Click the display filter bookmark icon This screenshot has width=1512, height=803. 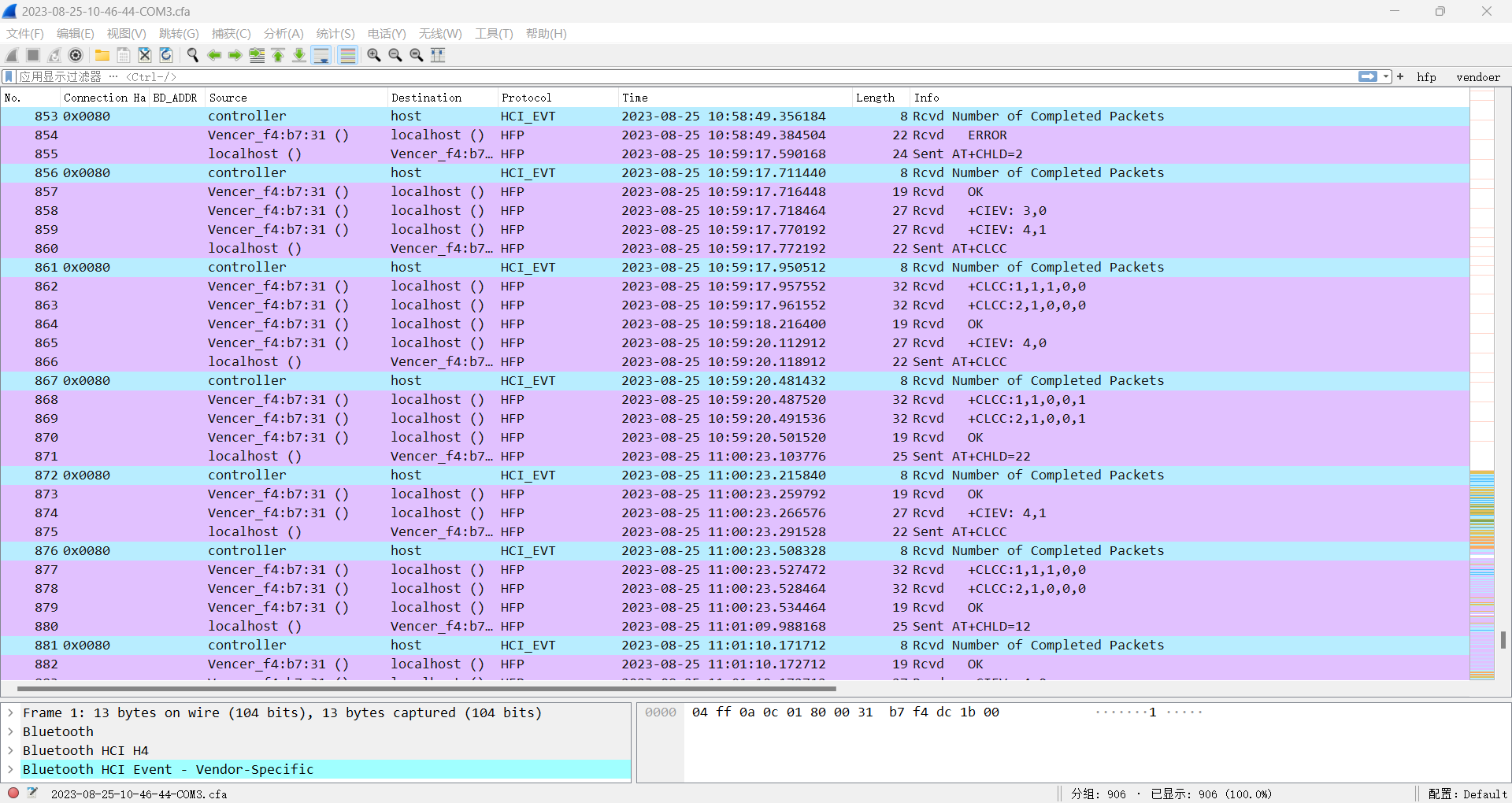point(9,76)
